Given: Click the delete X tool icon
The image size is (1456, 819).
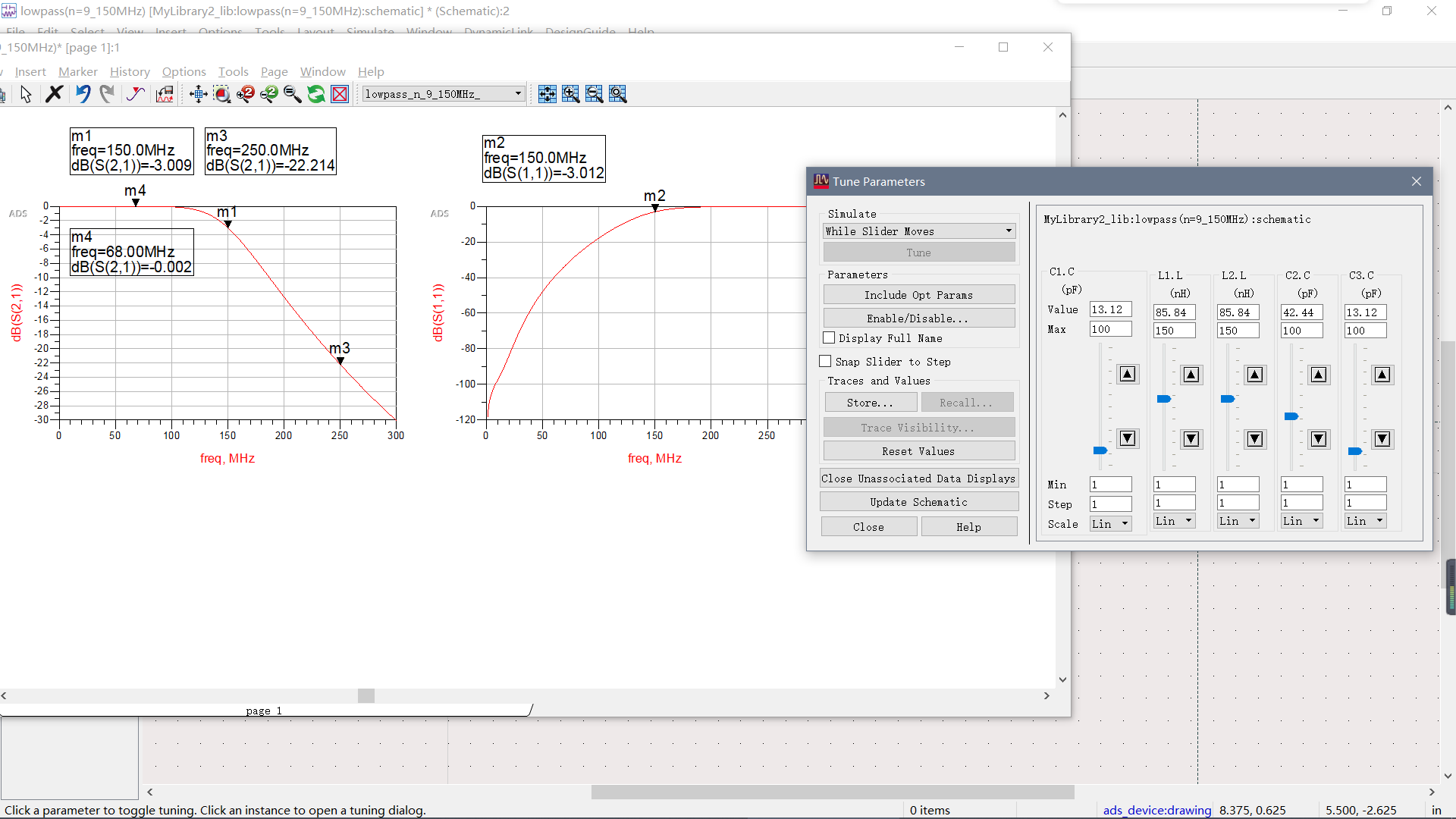Looking at the screenshot, I should 54,94.
